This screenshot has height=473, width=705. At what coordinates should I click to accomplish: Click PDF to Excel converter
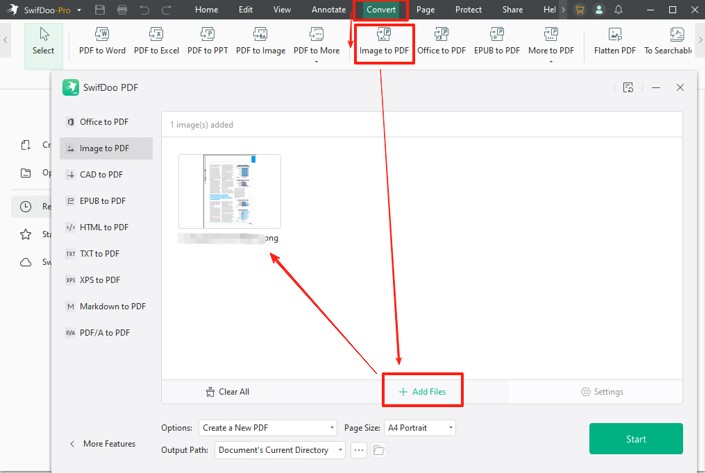(156, 41)
